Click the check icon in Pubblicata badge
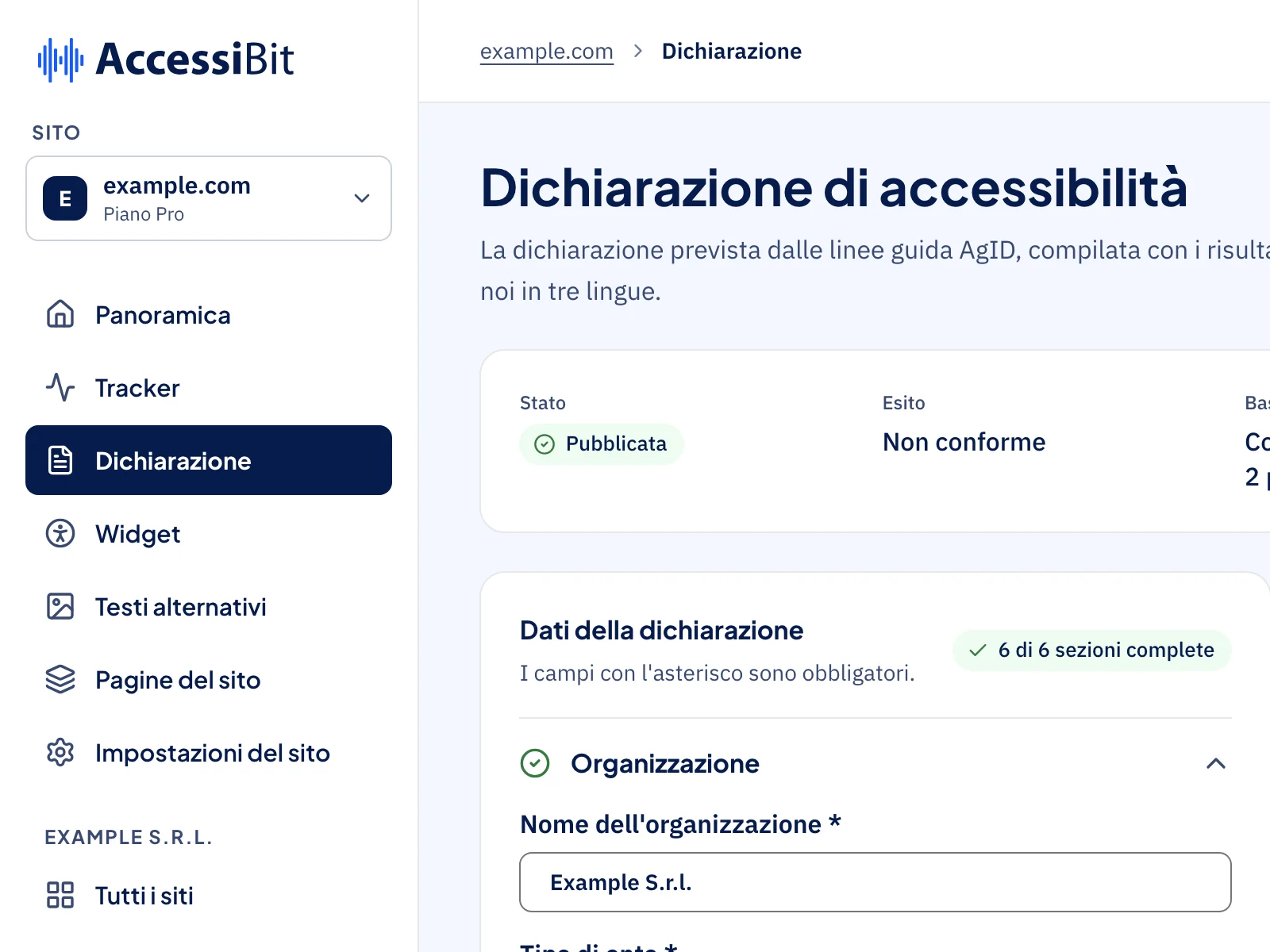The height and width of the screenshot is (952, 1270). [x=545, y=444]
